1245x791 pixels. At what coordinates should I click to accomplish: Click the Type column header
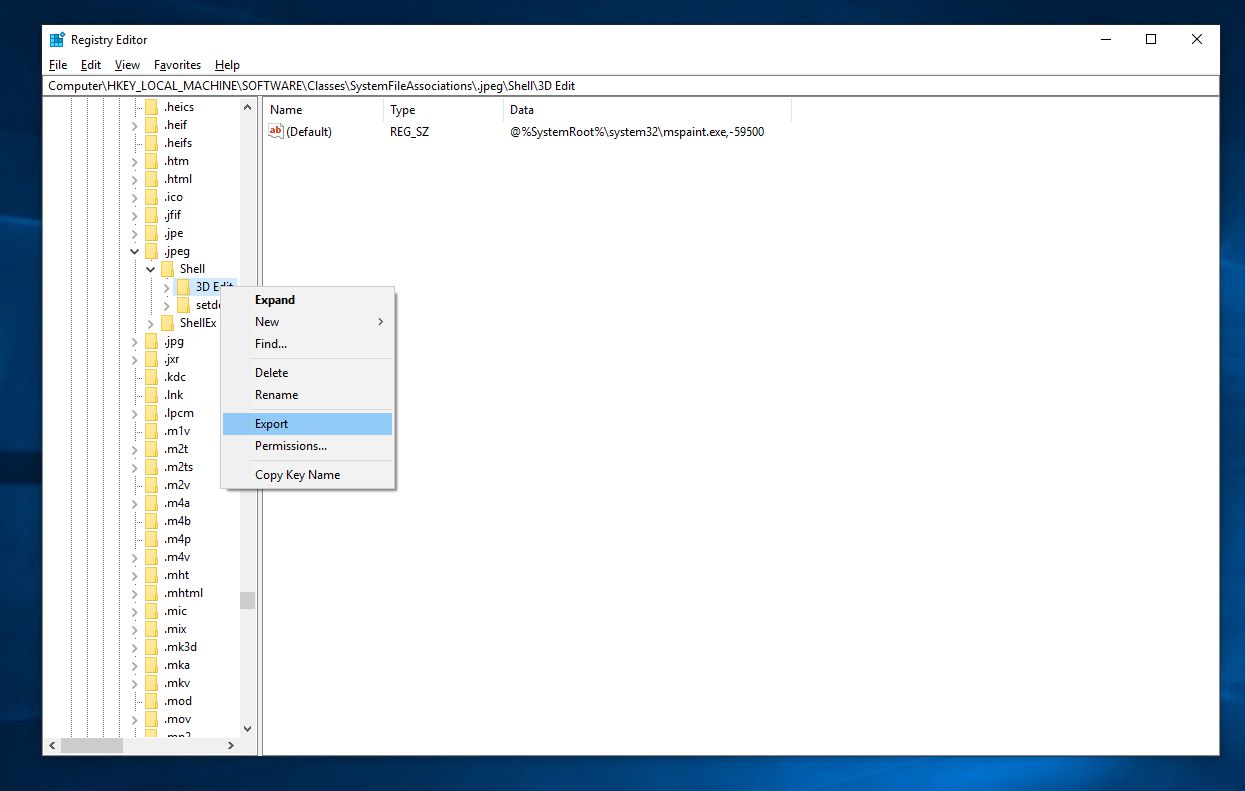tap(443, 110)
